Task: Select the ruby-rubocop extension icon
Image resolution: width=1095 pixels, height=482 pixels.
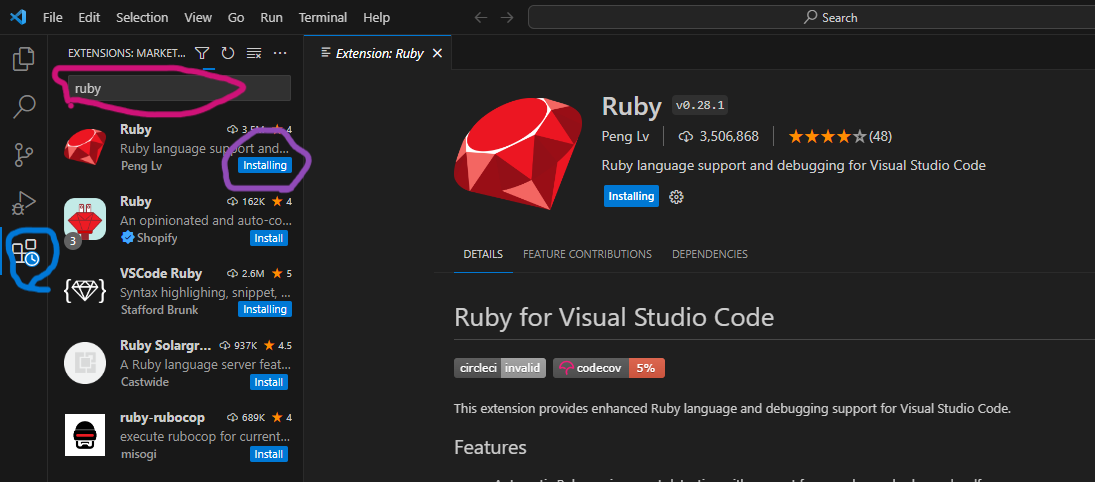Action: click(x=84, y=435)
